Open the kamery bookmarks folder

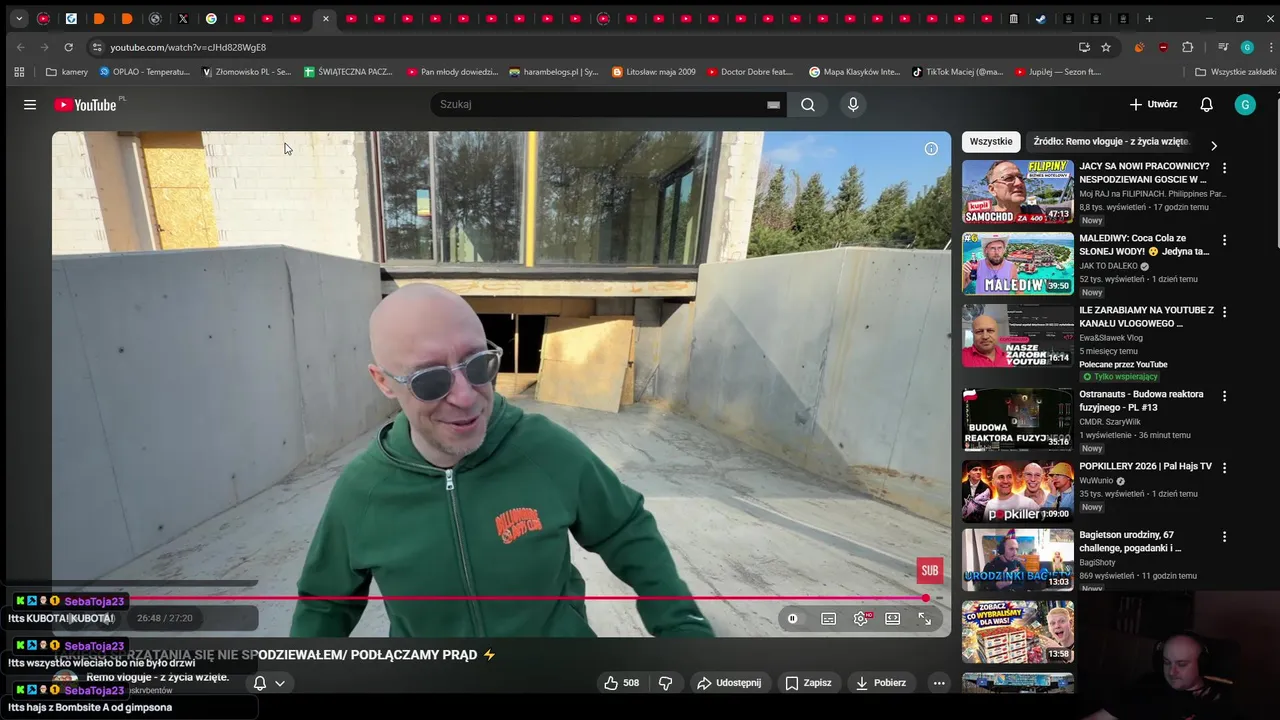click(x=67, y=72)
